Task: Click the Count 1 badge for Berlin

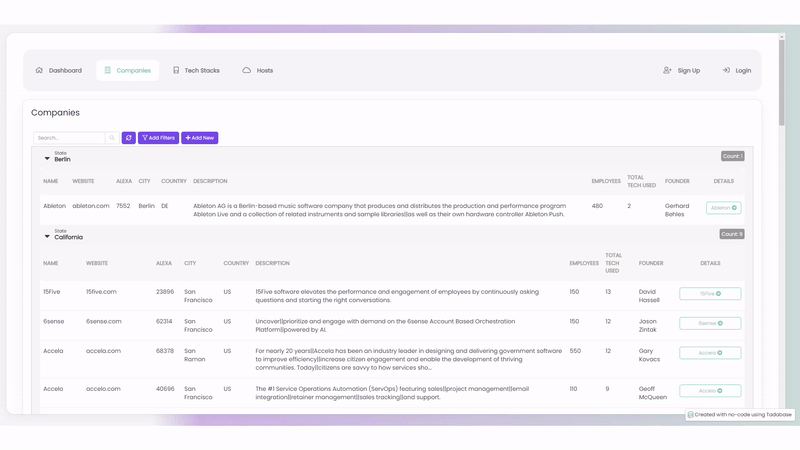Action: coord(732,156)
